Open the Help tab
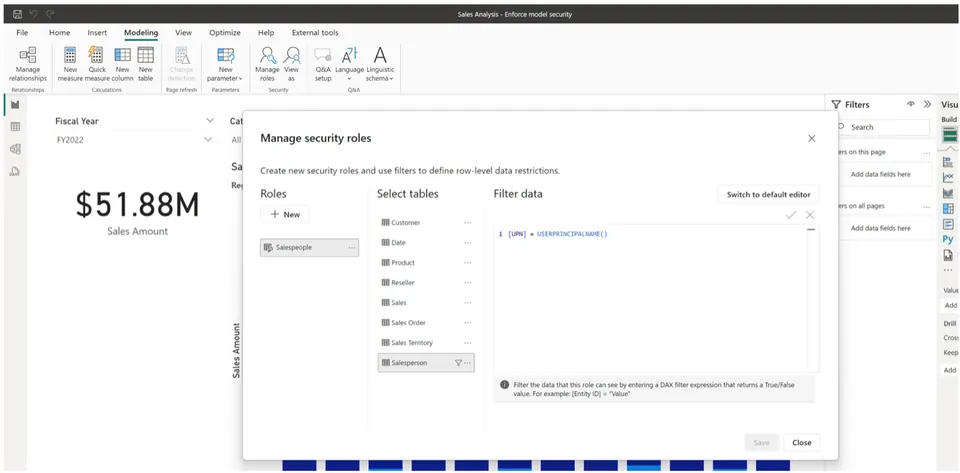960x473 pixels. (x=266, y=32)
